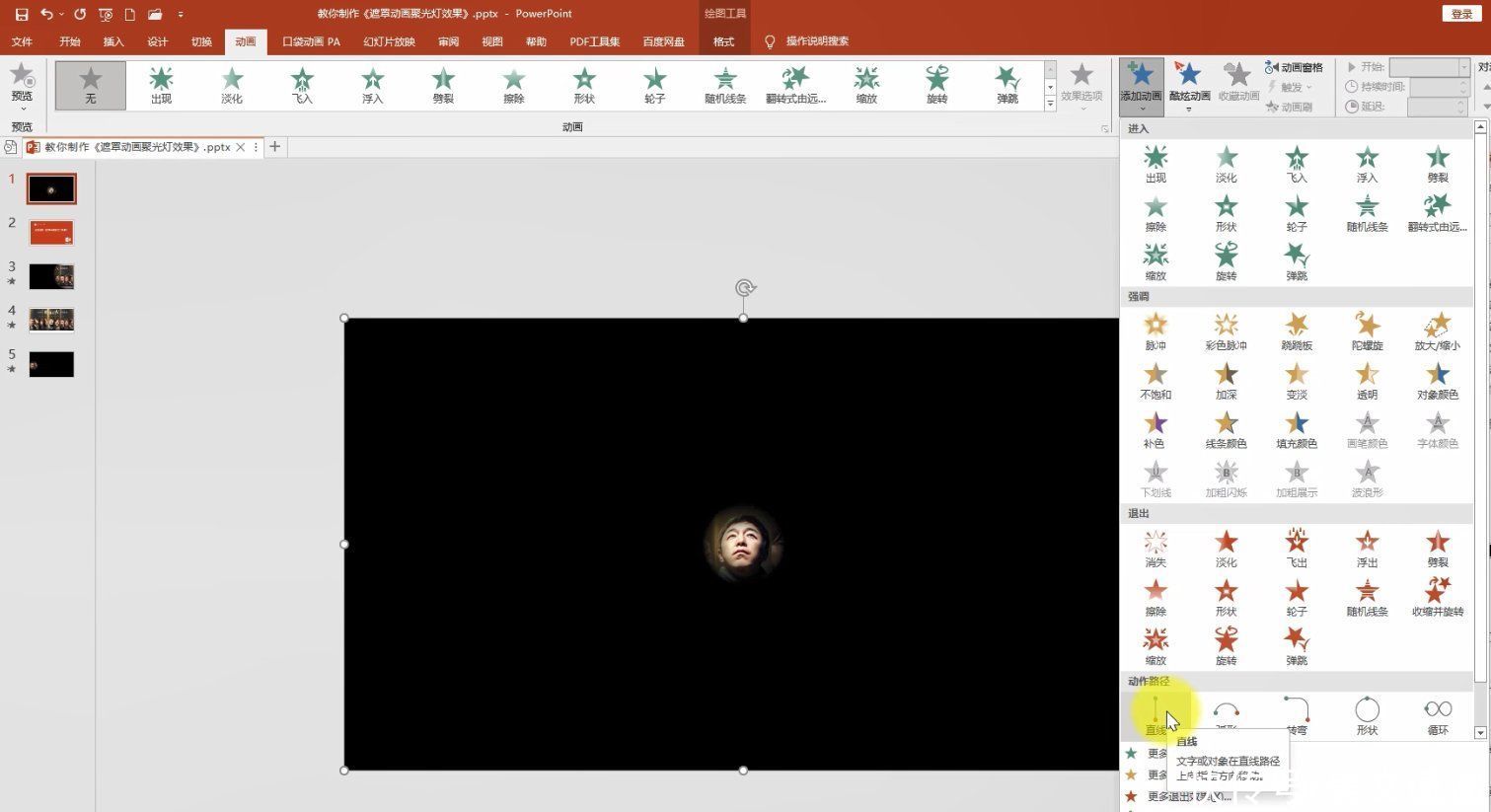Screen dimensions: 1491x812
Task: Pick the 收缩并旋转 exit effect
Action: (x=1437, y=598)
